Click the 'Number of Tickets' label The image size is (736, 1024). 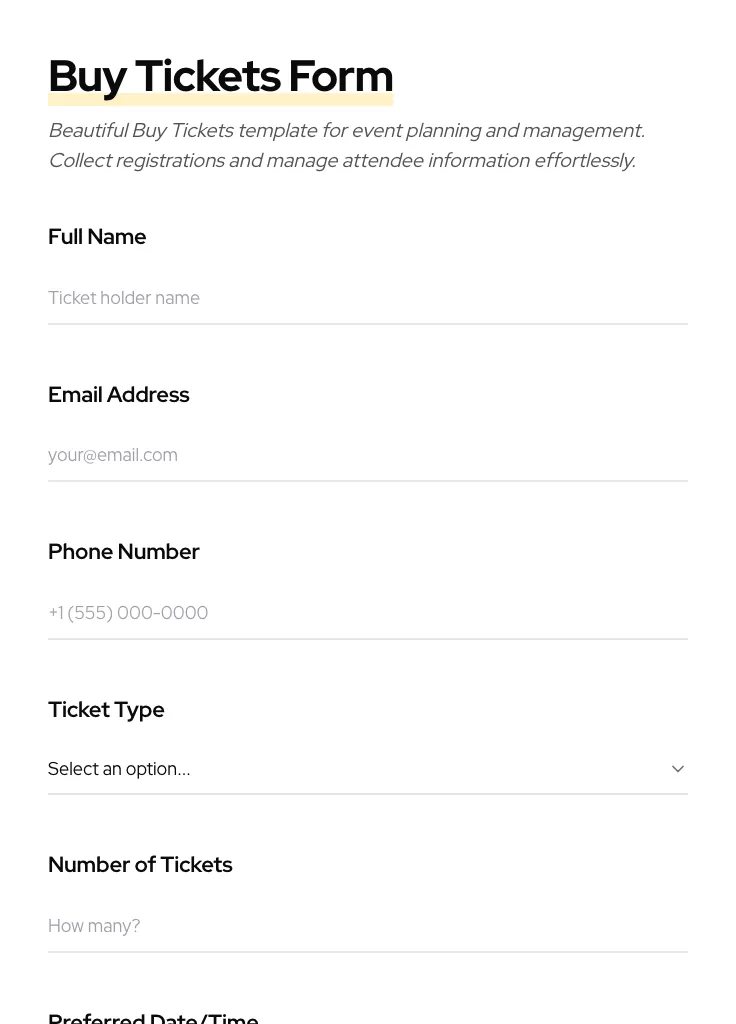pos(140,865)
